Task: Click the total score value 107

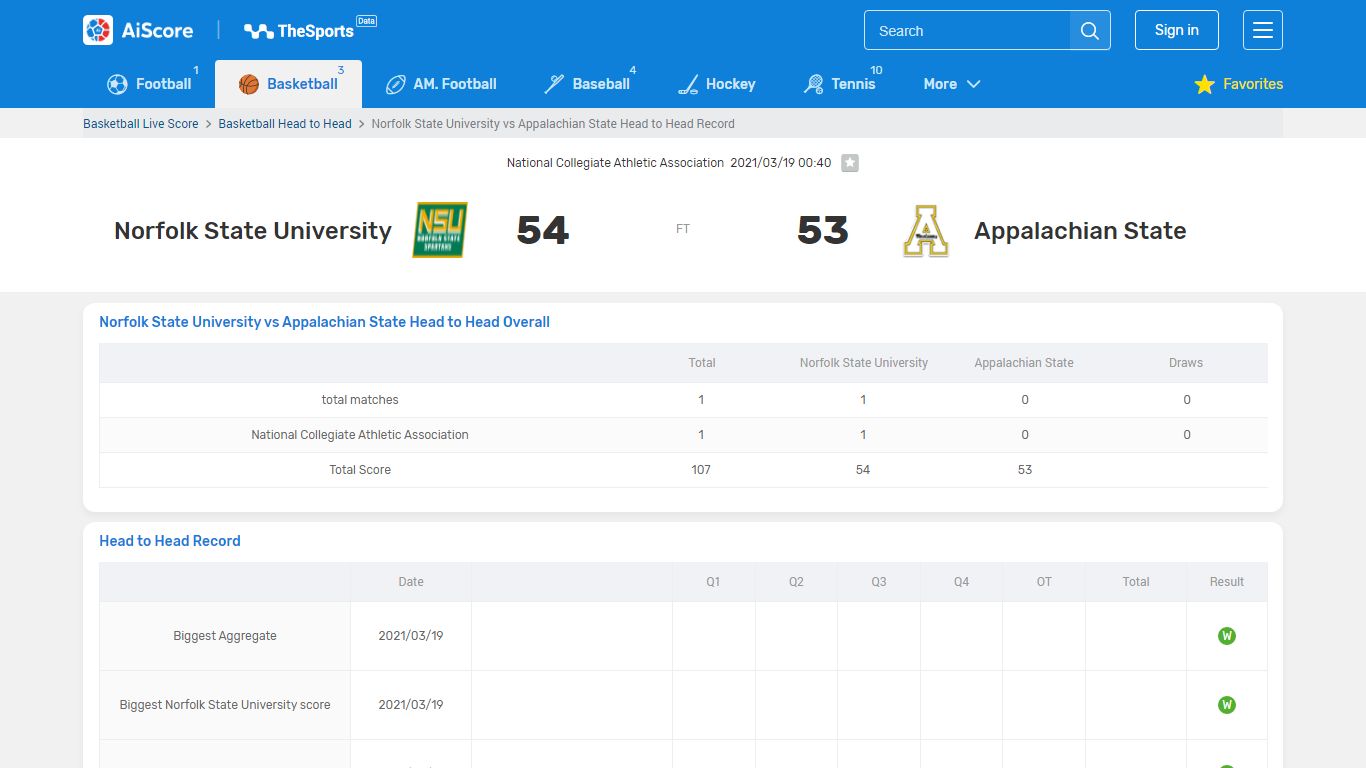Action: [701, 470]
